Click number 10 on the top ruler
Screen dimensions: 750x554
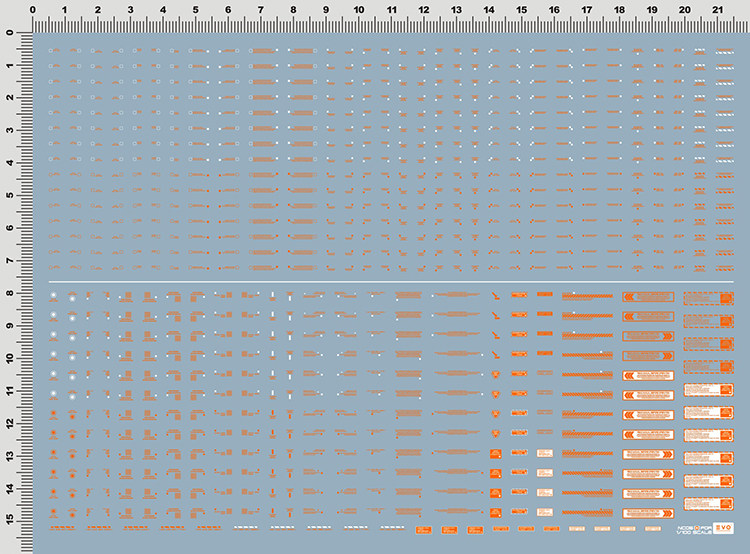tap(359, 10)
